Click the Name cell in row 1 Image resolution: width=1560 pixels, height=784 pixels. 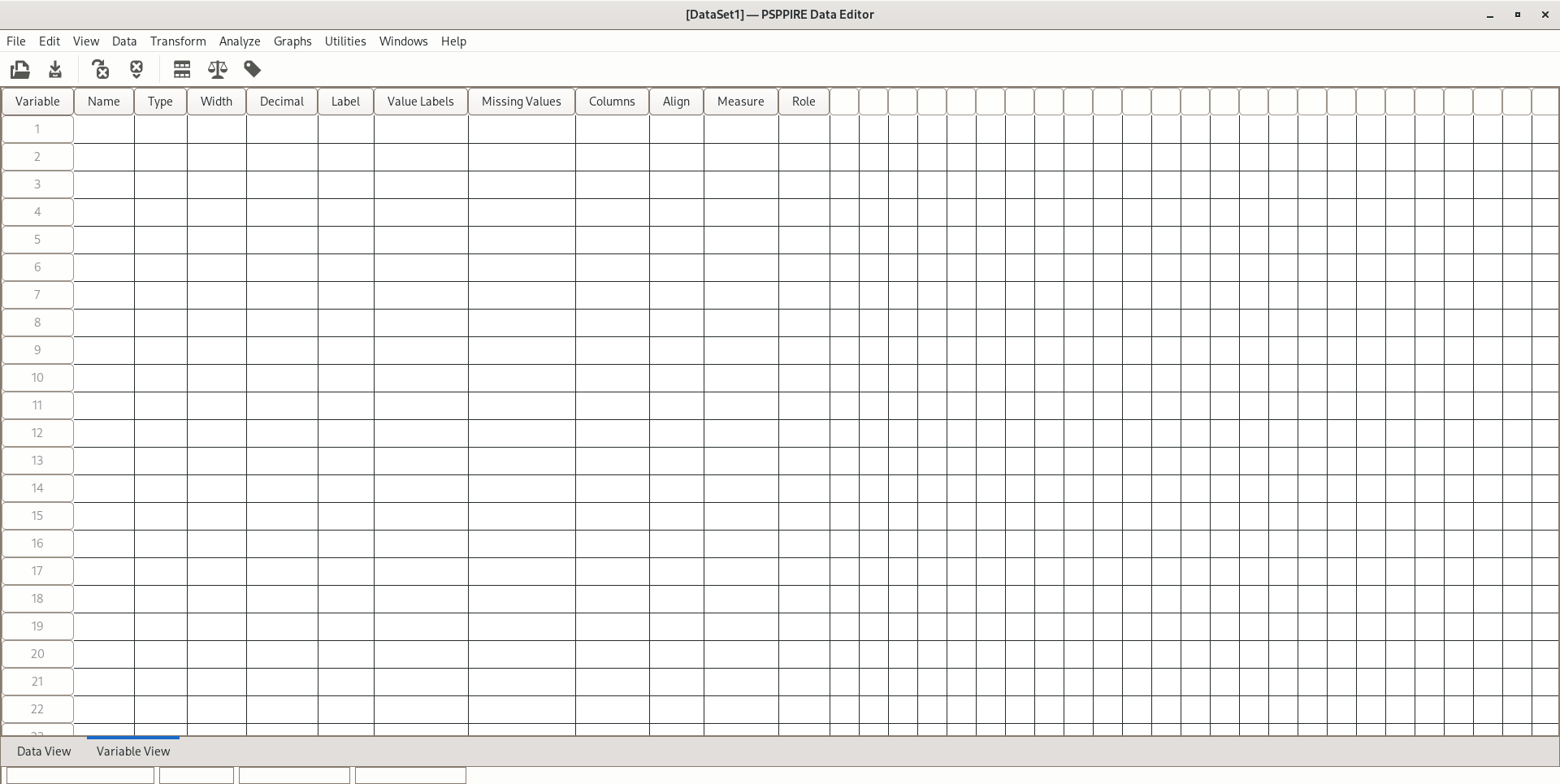click(x=104, y=129)
